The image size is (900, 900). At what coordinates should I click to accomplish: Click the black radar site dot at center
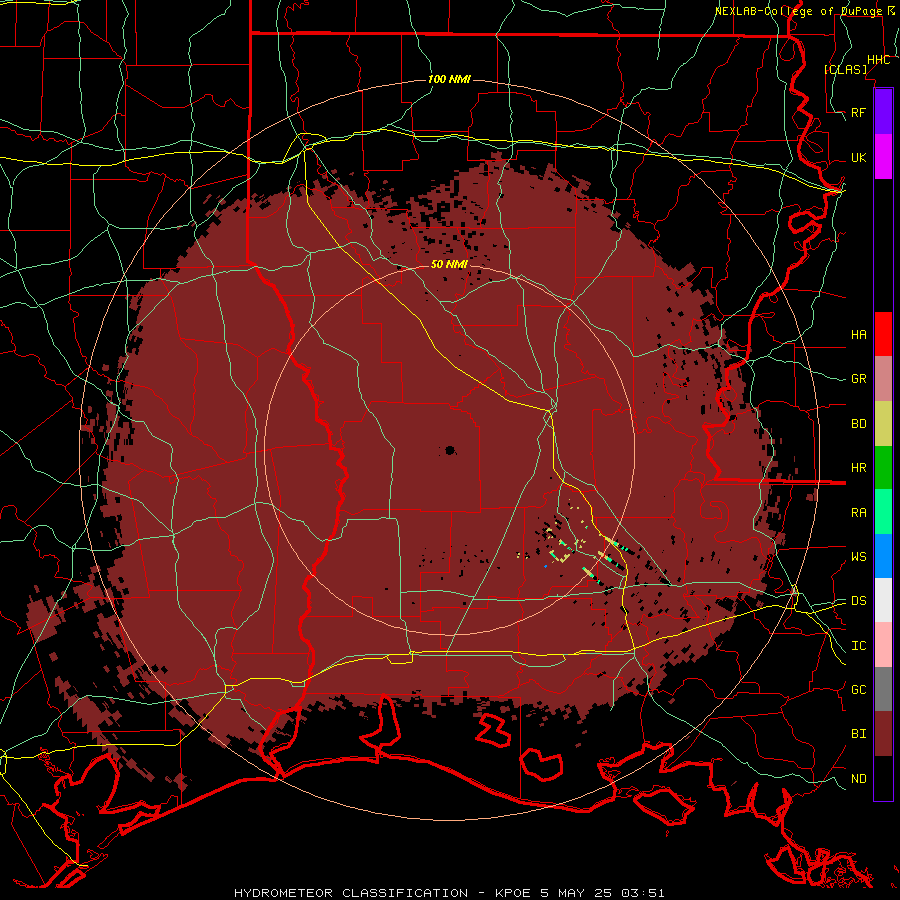point(450,451)
